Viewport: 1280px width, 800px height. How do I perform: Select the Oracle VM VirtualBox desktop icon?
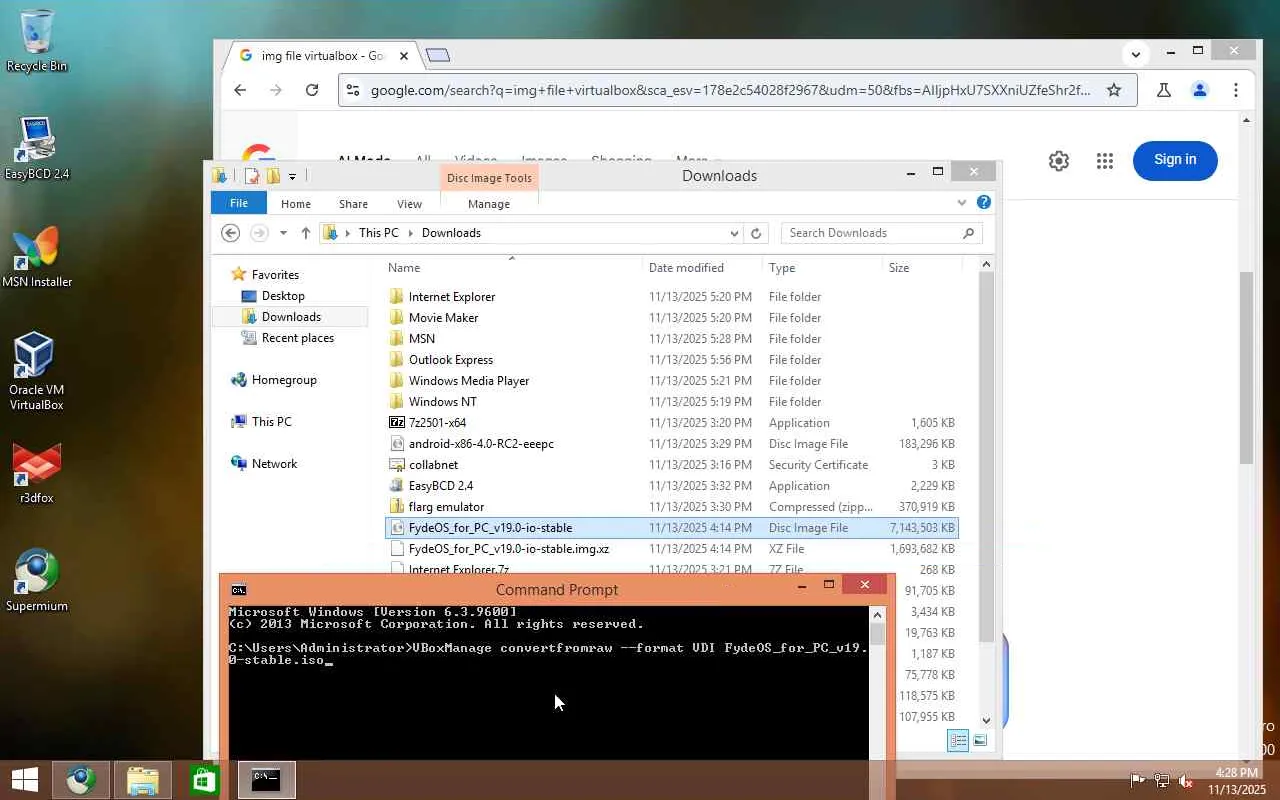pos(36,371)
